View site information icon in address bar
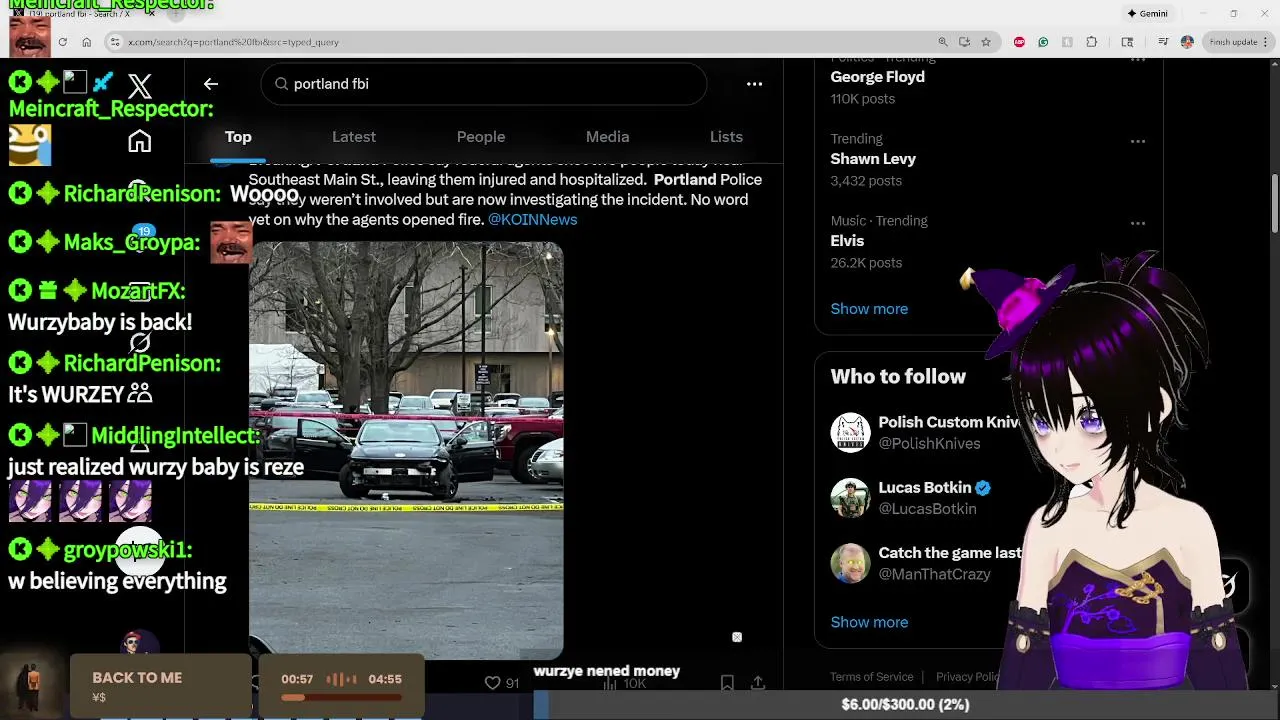Screen dimensions: 1280x720 [115, 42]
